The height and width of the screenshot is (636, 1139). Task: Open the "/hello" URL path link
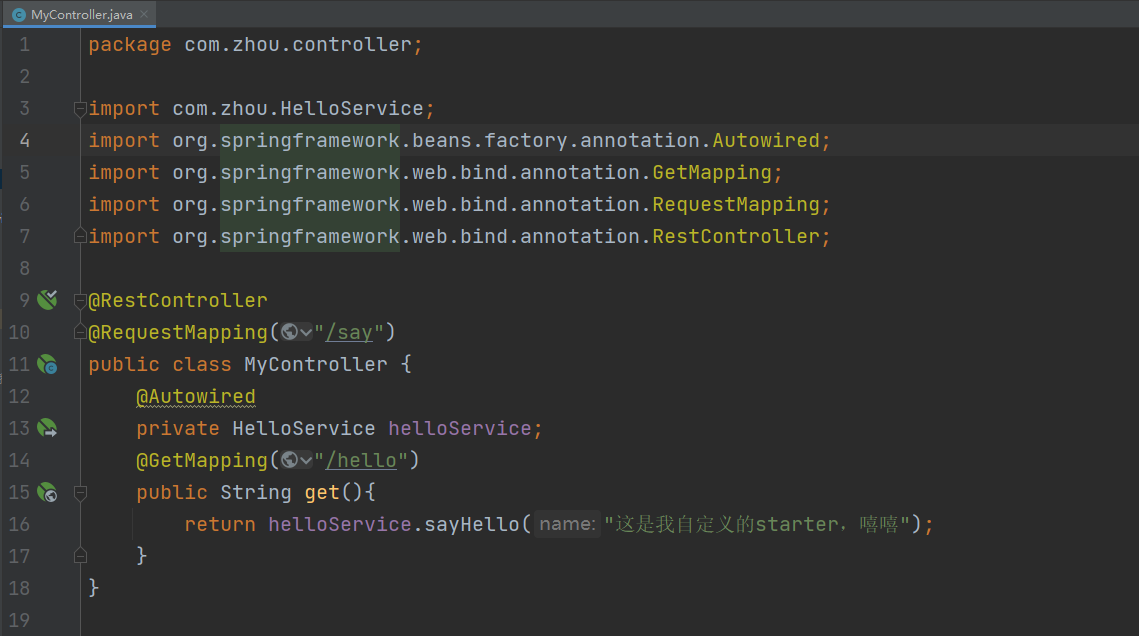361,460
